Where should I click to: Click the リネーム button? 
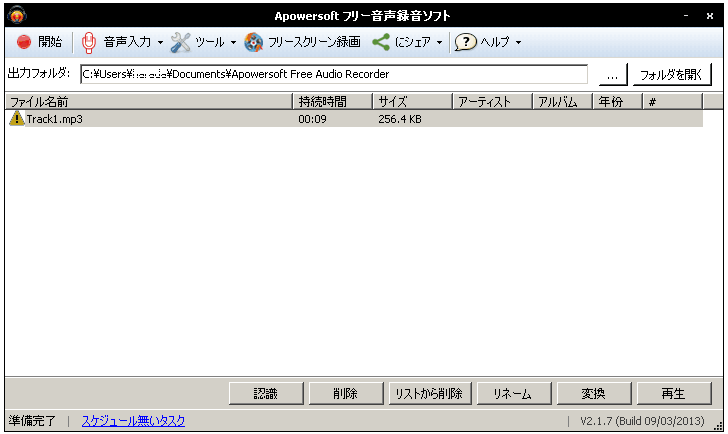point(514,394)
